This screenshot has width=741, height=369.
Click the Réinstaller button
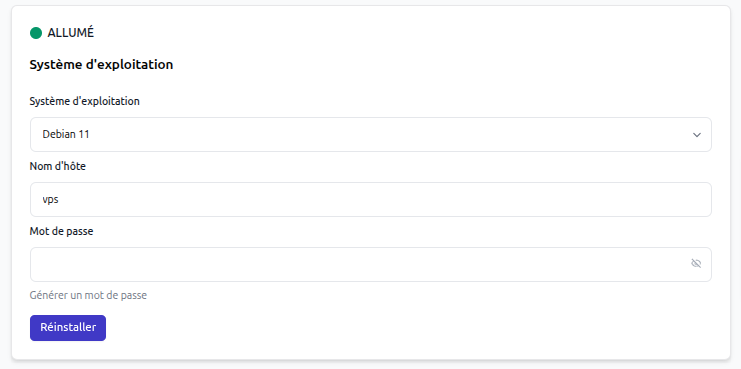point(68,328)
